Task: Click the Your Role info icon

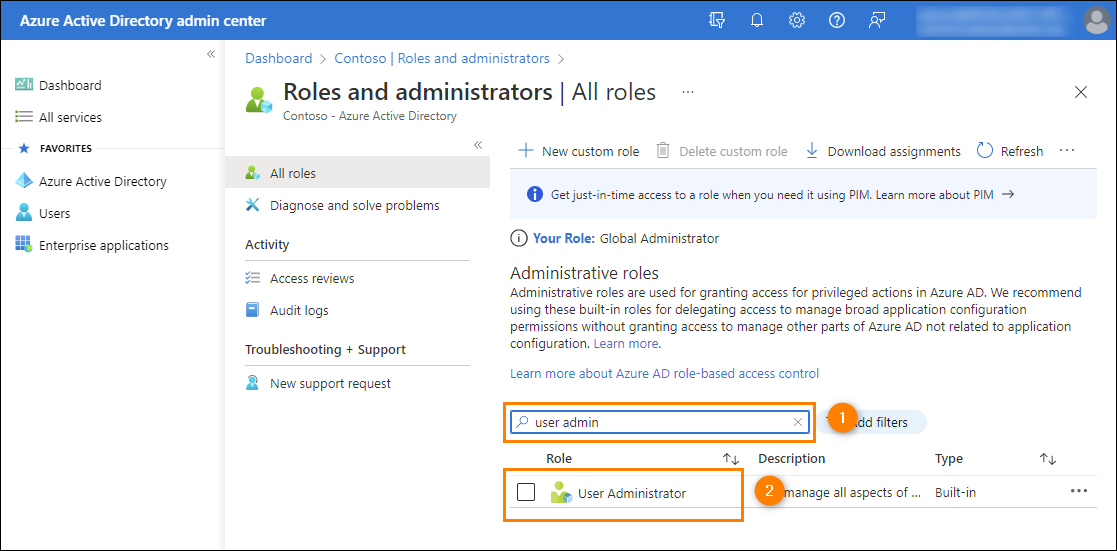Action: point(518,239)
